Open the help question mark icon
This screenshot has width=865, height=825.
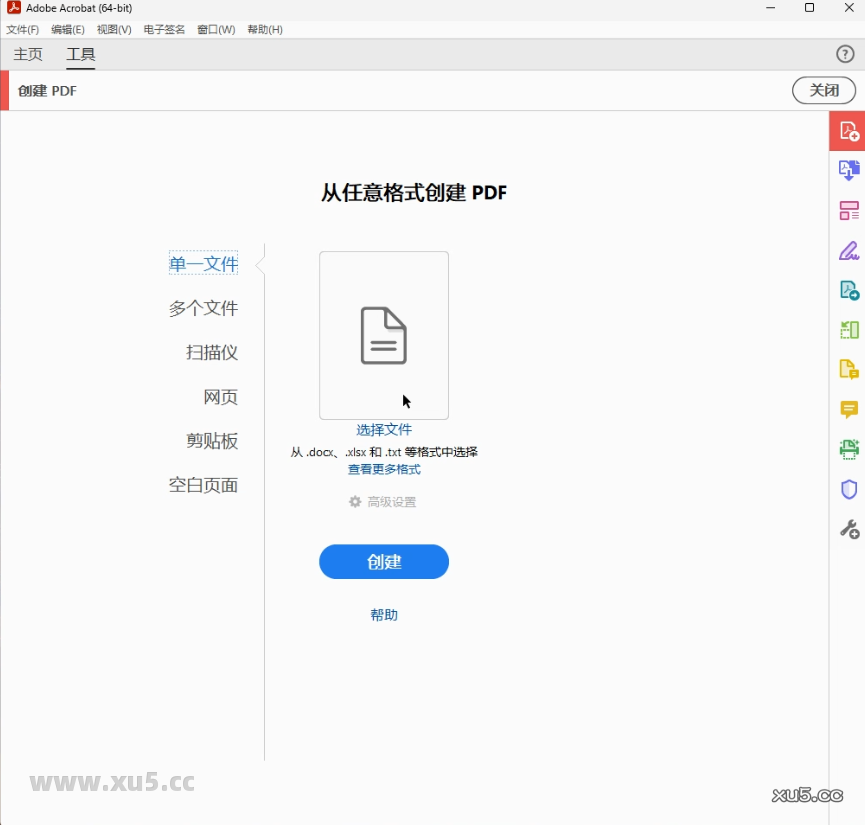tap(845, 54)
